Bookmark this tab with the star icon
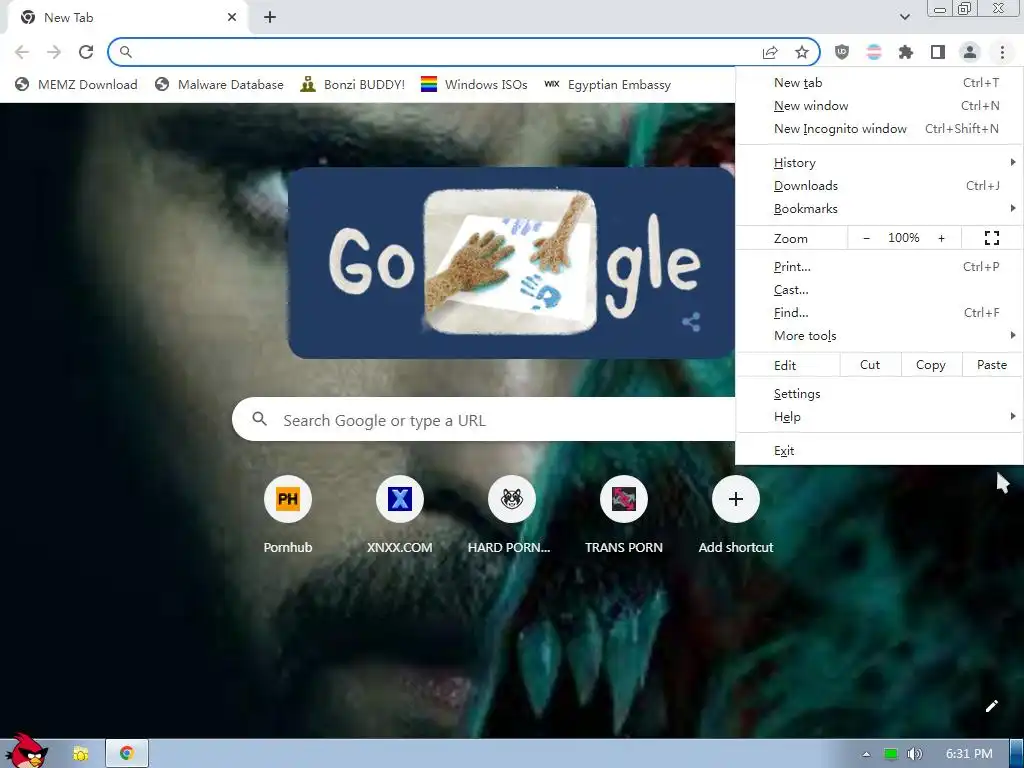The width and height of the screenshot is (1024, 768). coord(802,52)
